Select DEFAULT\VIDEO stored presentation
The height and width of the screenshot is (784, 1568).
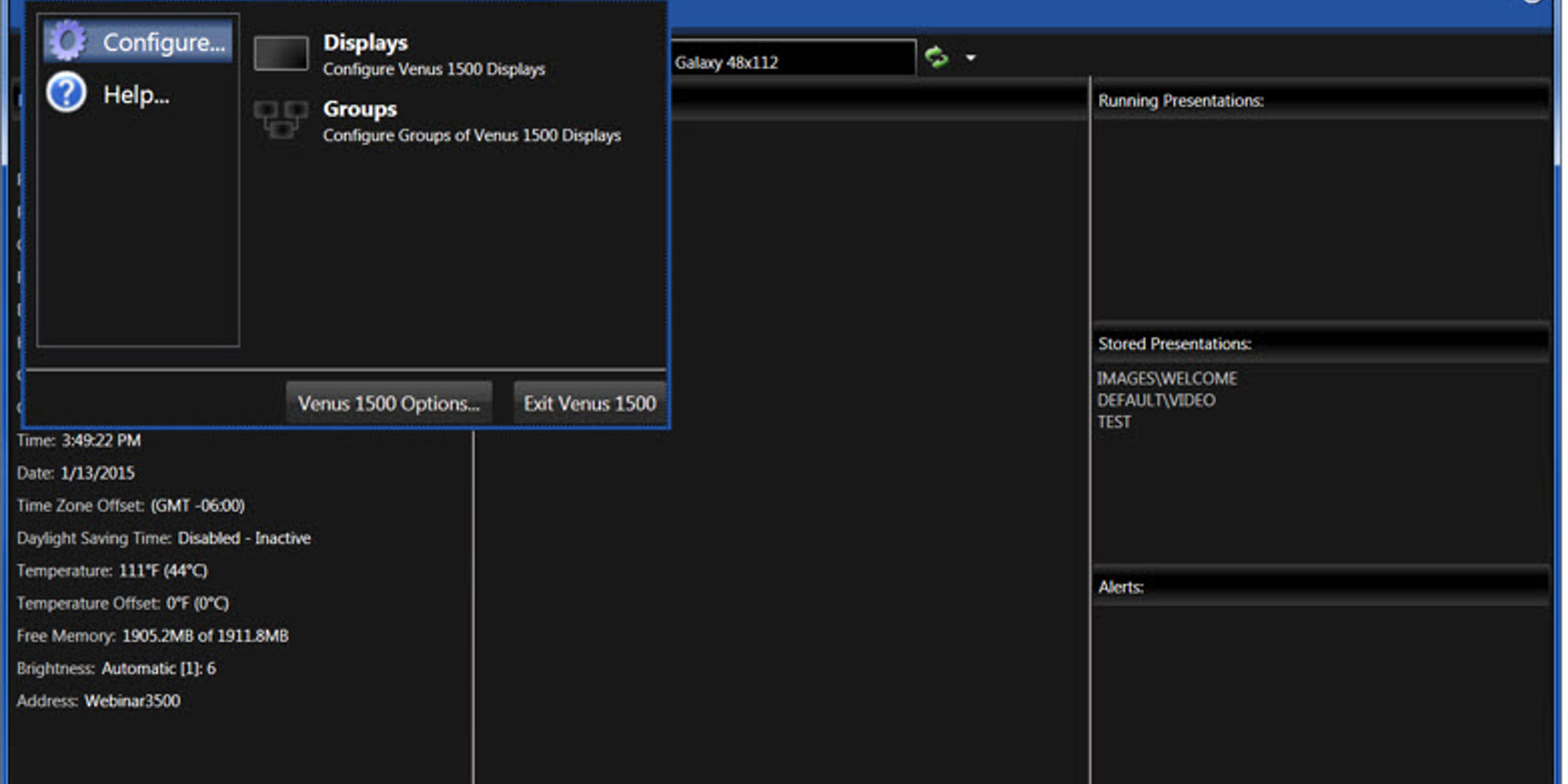click(x=1156, y=401)
